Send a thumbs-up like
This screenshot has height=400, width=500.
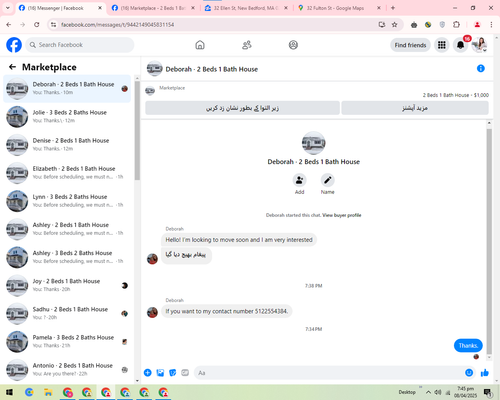coord(485,373)
